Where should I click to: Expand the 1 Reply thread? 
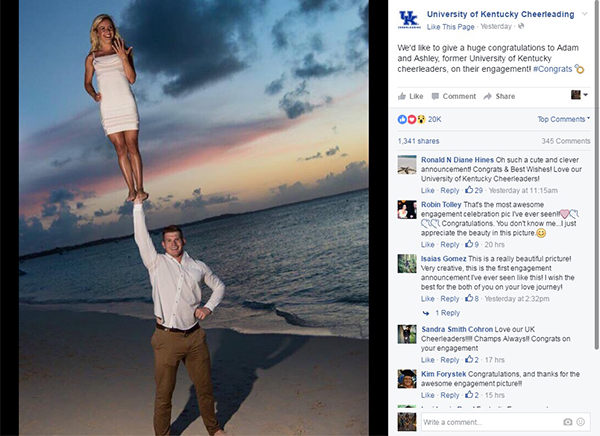[448, 313]
